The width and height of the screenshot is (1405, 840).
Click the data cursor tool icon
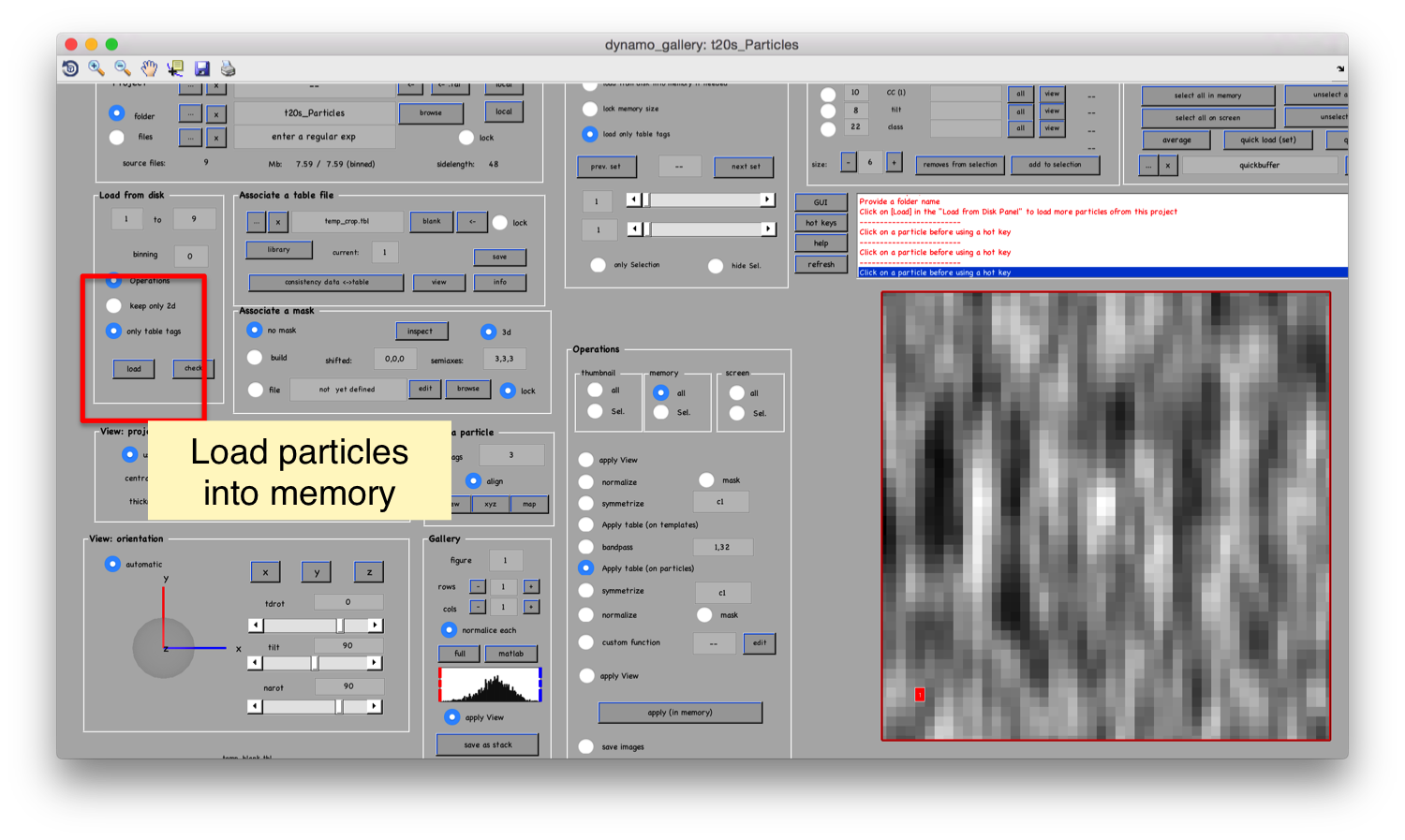point(175,68)
